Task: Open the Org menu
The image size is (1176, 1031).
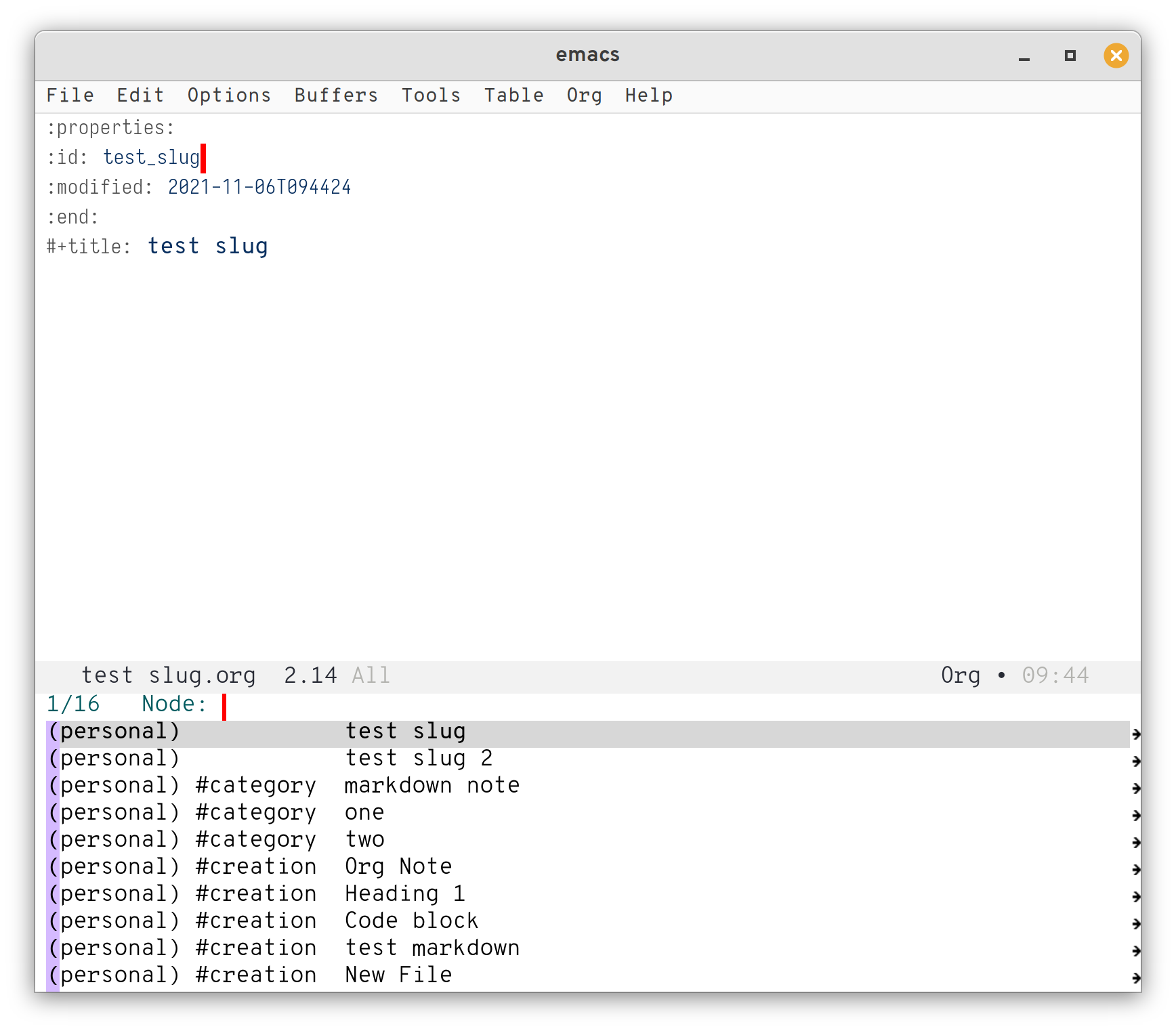Action: pos(584,95)
